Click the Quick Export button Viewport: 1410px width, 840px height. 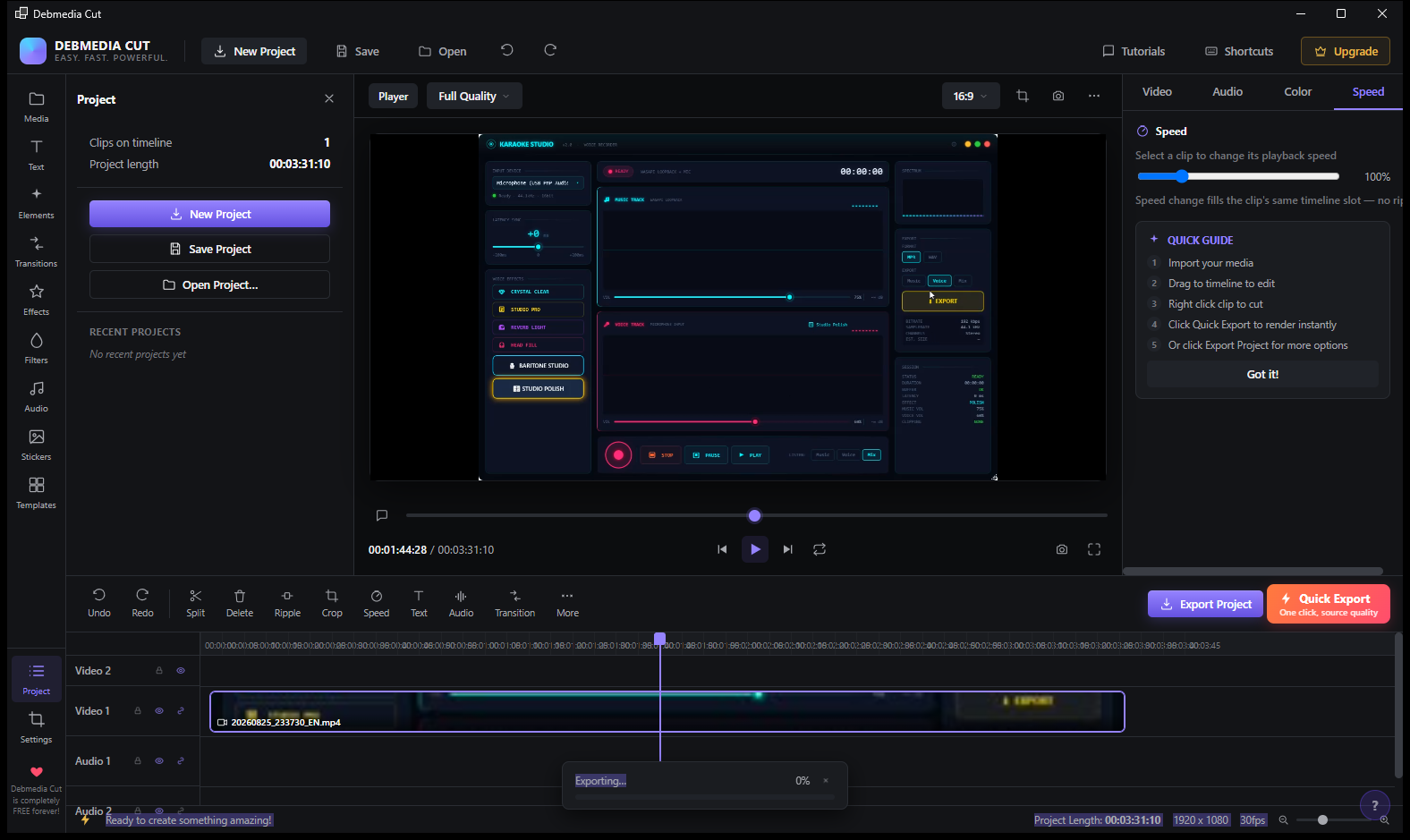point(1329,604)
